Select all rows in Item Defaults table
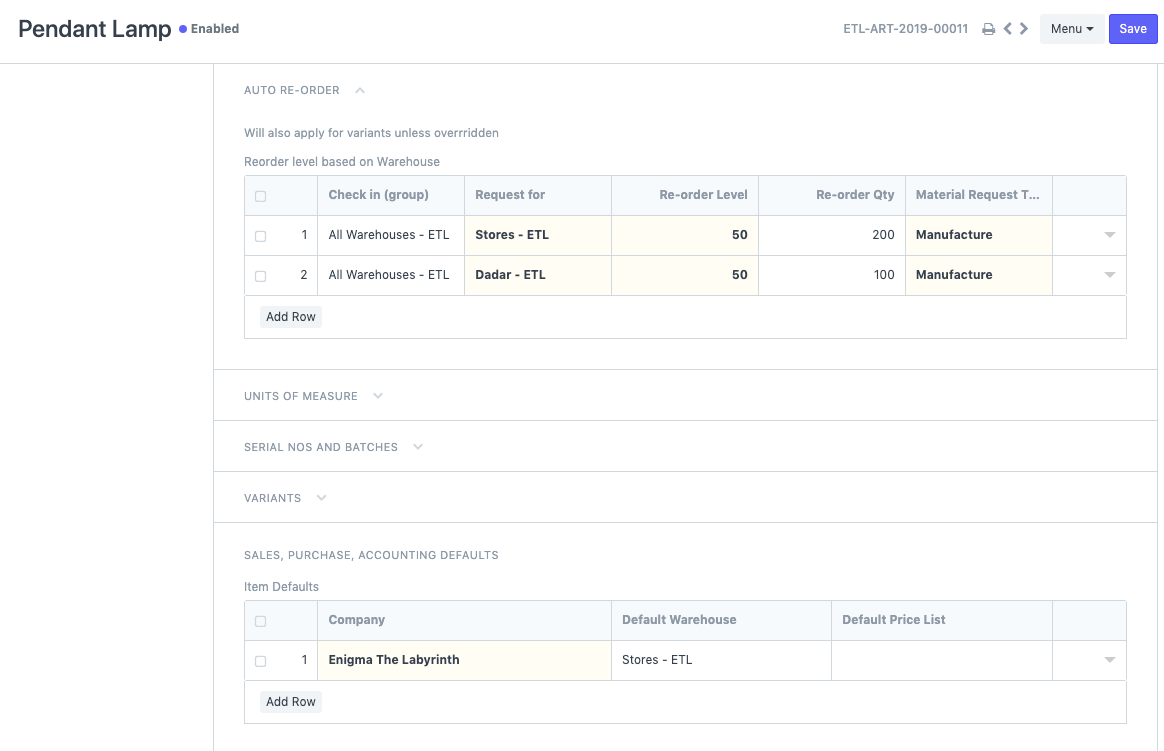 point(261,621)
